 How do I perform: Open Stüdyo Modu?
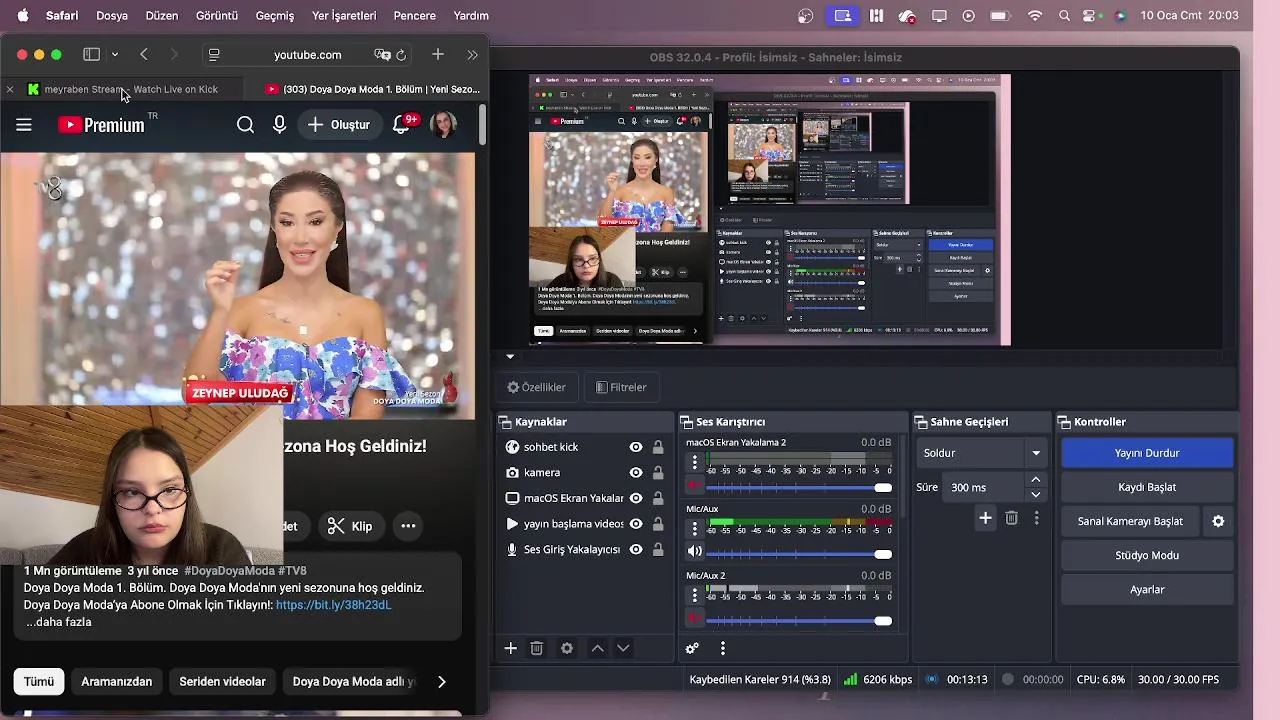[x=1147, y=555]
